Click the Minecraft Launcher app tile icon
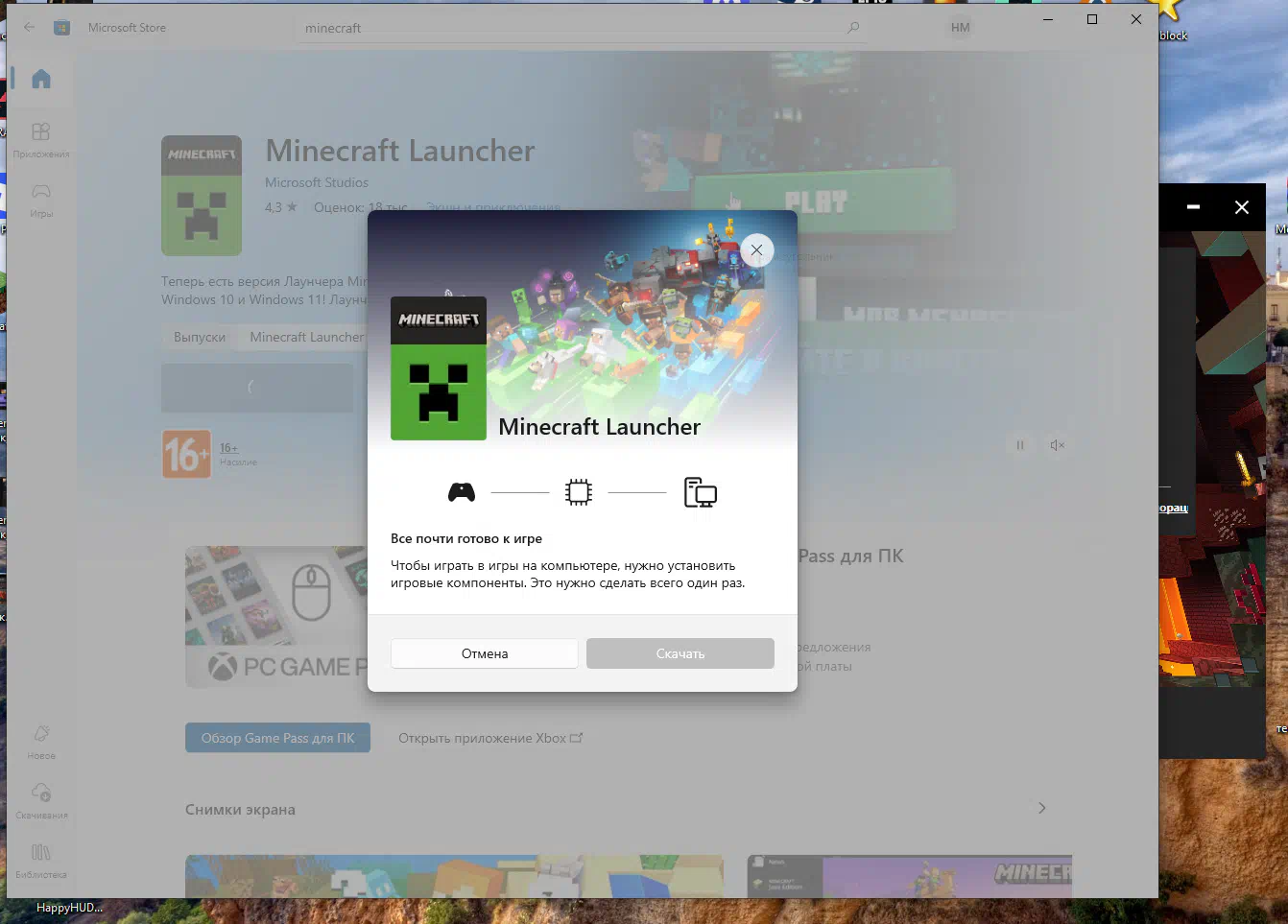Viewport: 1288px width, 924px height. coord(202,196)
